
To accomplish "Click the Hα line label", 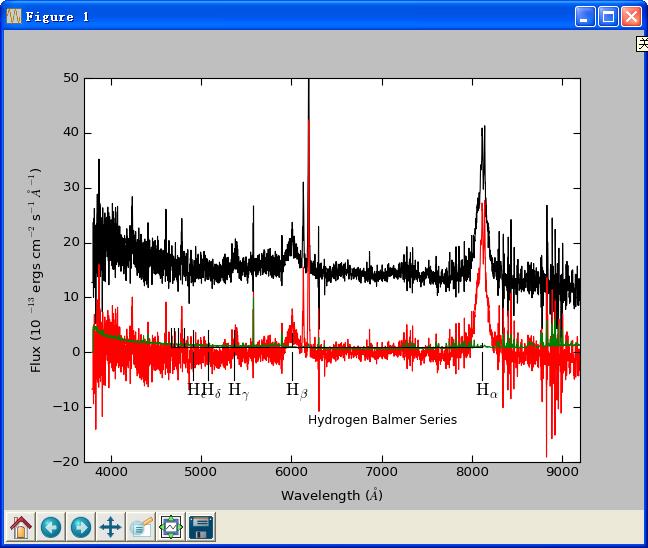I will (x=487, y=390).
